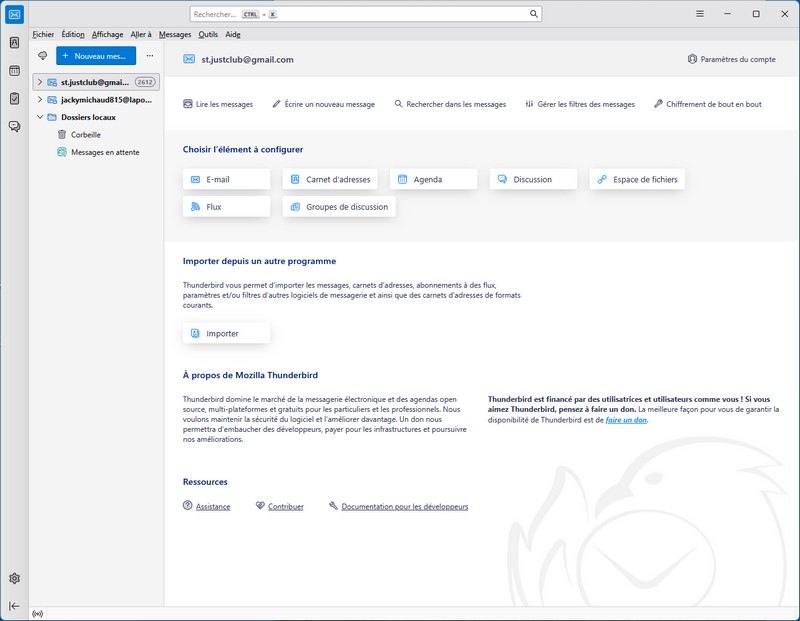Viewport: 800px width, 621px height.
Task: Open the application hamburger menu
Action: (x=699, y=14)
